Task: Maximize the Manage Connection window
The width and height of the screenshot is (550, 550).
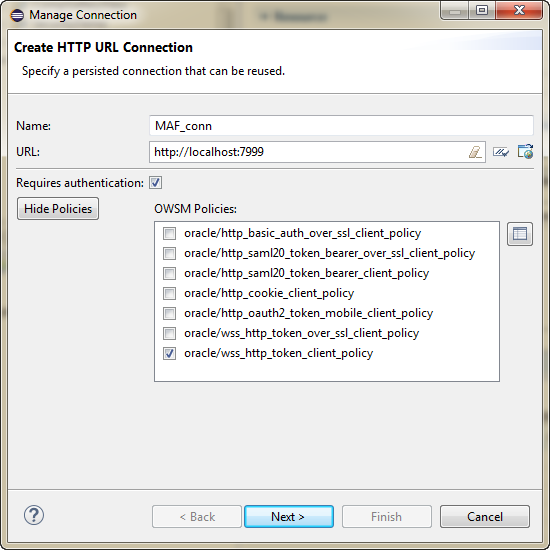Action: click(482, 11)
